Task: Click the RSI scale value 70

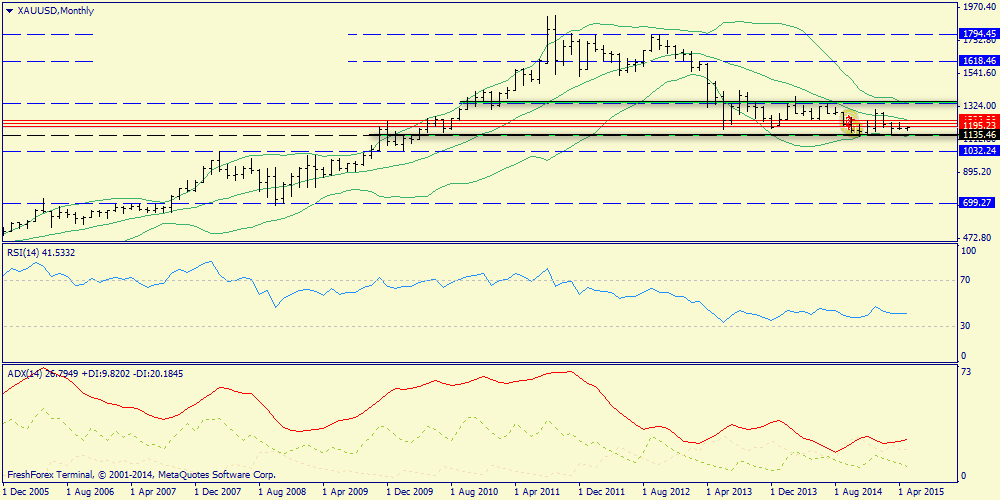Action: [x=967, y=281]
